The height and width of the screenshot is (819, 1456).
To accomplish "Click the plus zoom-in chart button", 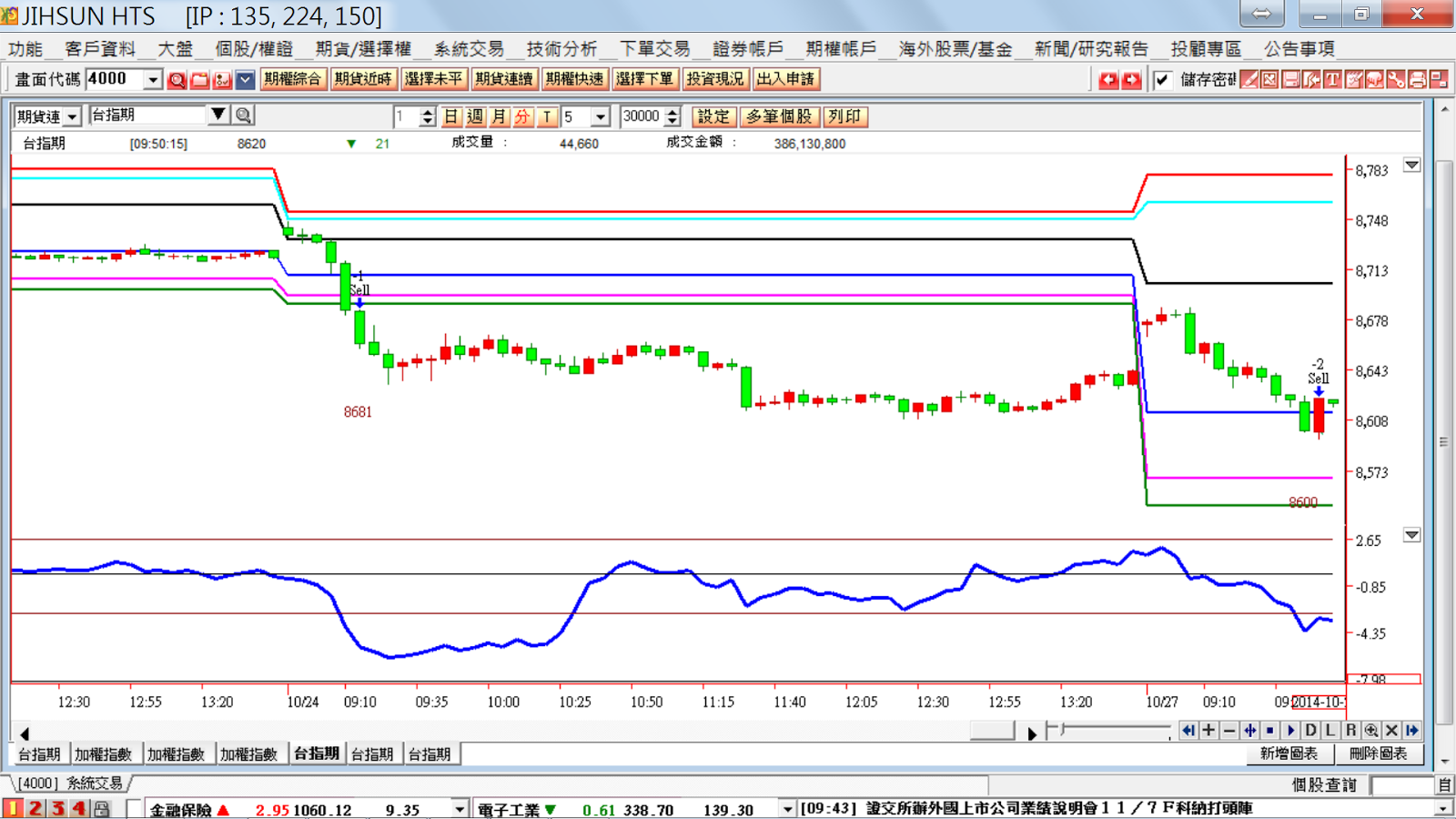I will [x=1208, y=730].
